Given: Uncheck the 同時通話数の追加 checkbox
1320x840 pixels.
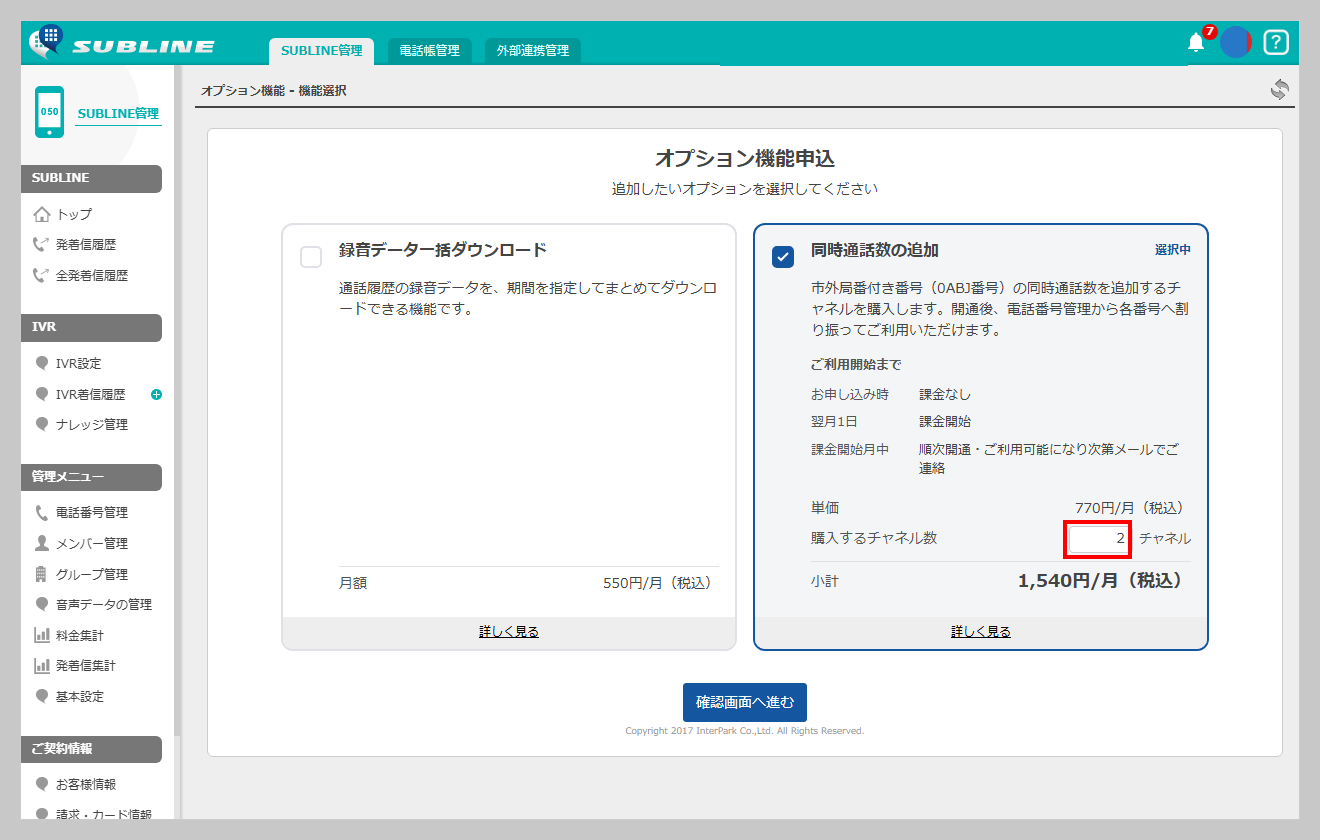Looking at the screenshot, I should point(783,257).
